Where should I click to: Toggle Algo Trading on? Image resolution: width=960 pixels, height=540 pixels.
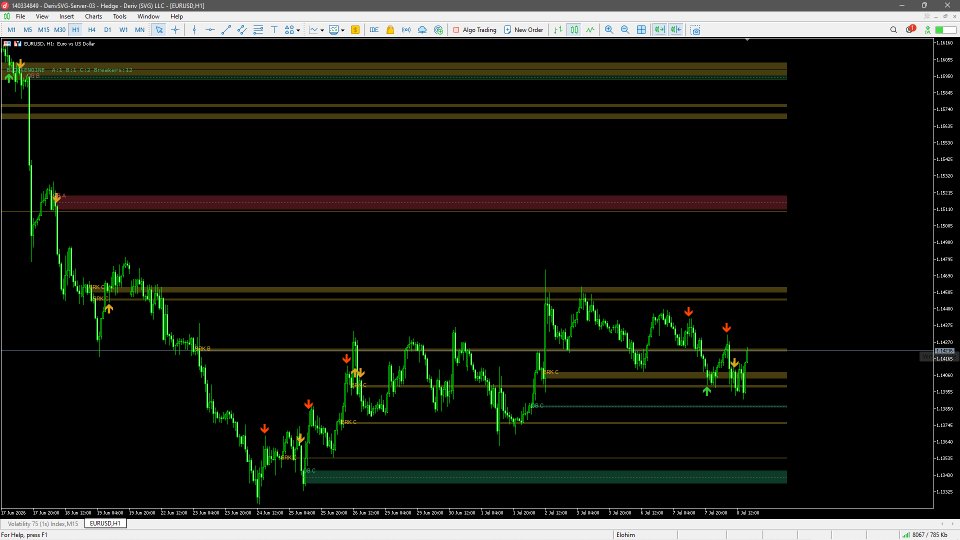pyautogui.click(x=474, y=29)
